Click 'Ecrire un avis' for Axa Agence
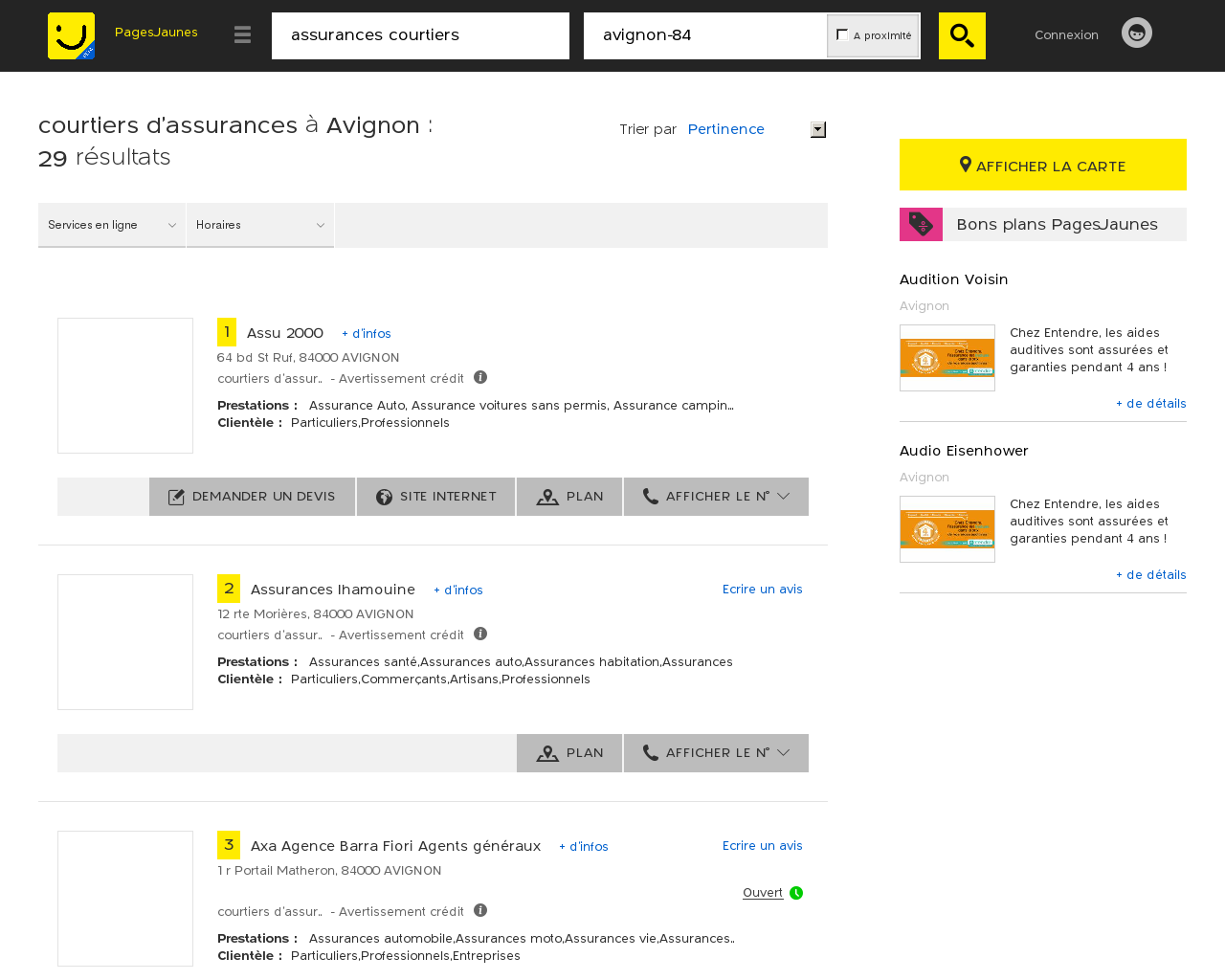Image resolution: width=1225 pixels, height=980 pixels. (x=763, y=846)
